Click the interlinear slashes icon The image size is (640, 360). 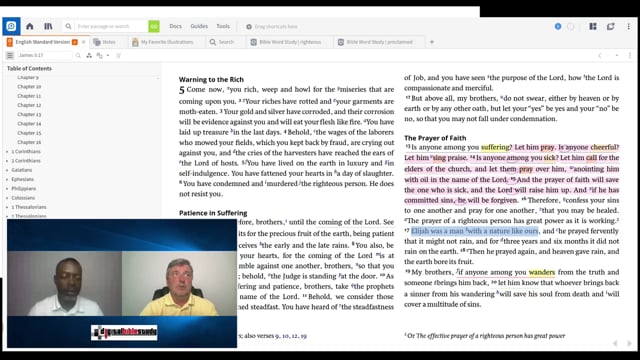pos(118,56)
